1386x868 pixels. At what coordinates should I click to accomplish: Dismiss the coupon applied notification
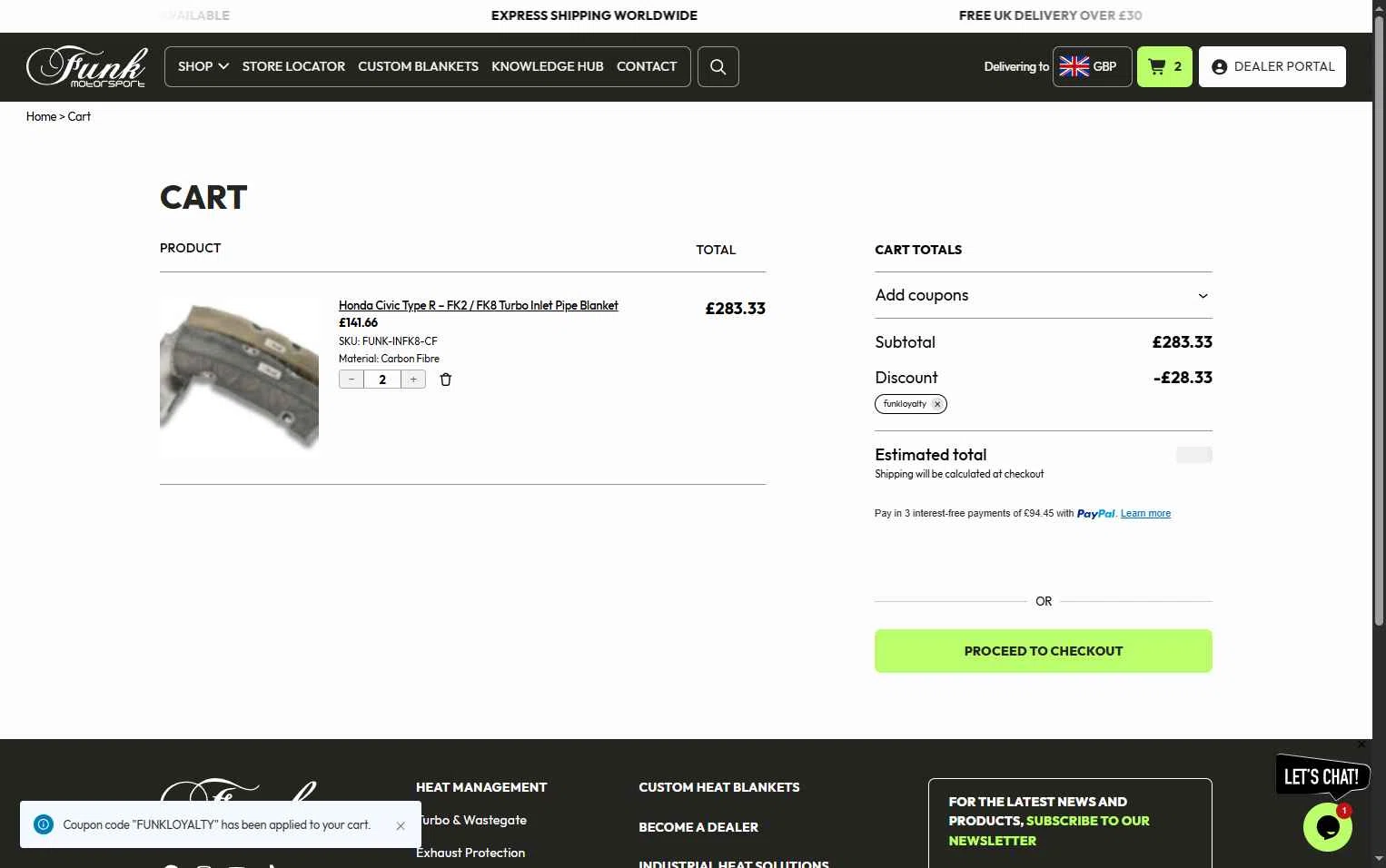(x=401, y=825)
